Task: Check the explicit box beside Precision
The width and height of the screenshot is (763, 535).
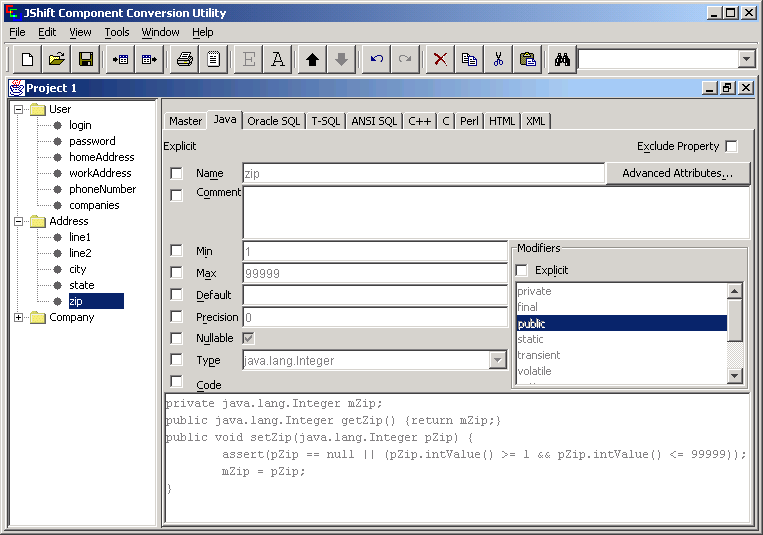Action: tap(176, 316)
